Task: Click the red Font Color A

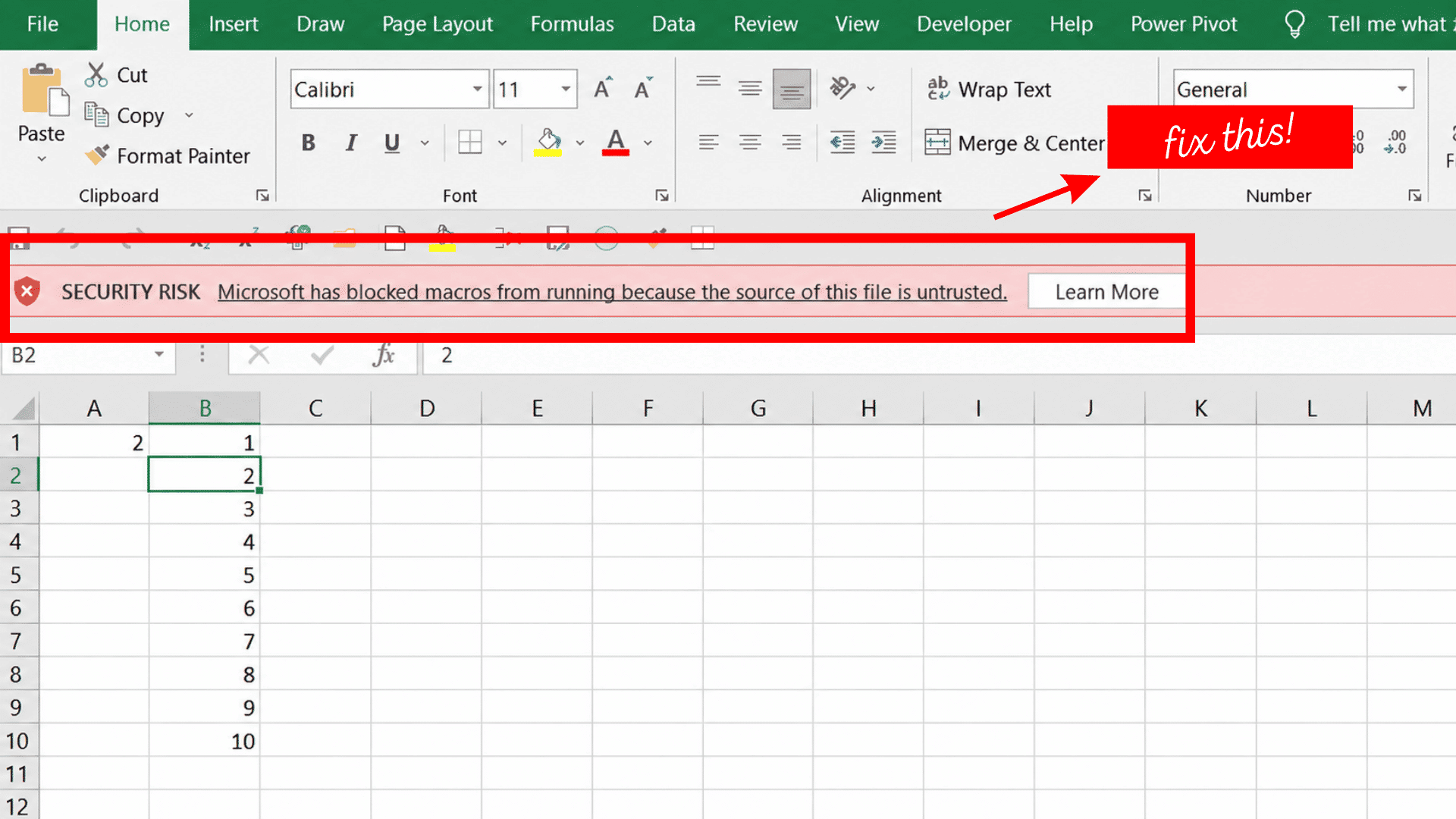Action: click(615, 141)
